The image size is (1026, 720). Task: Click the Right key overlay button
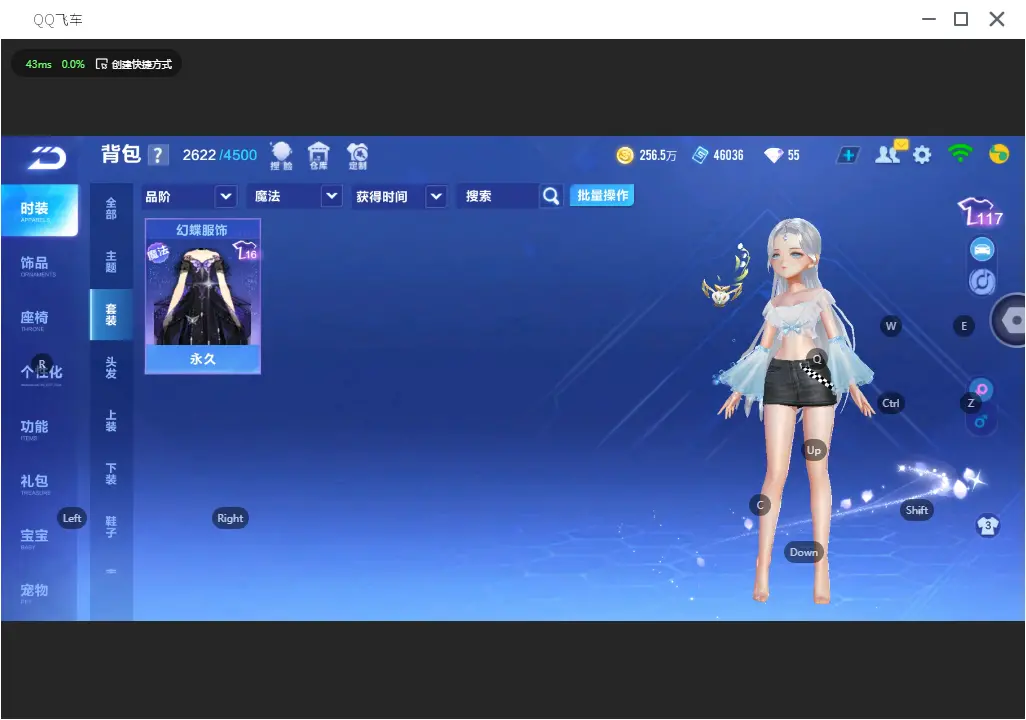coord(230,518)
